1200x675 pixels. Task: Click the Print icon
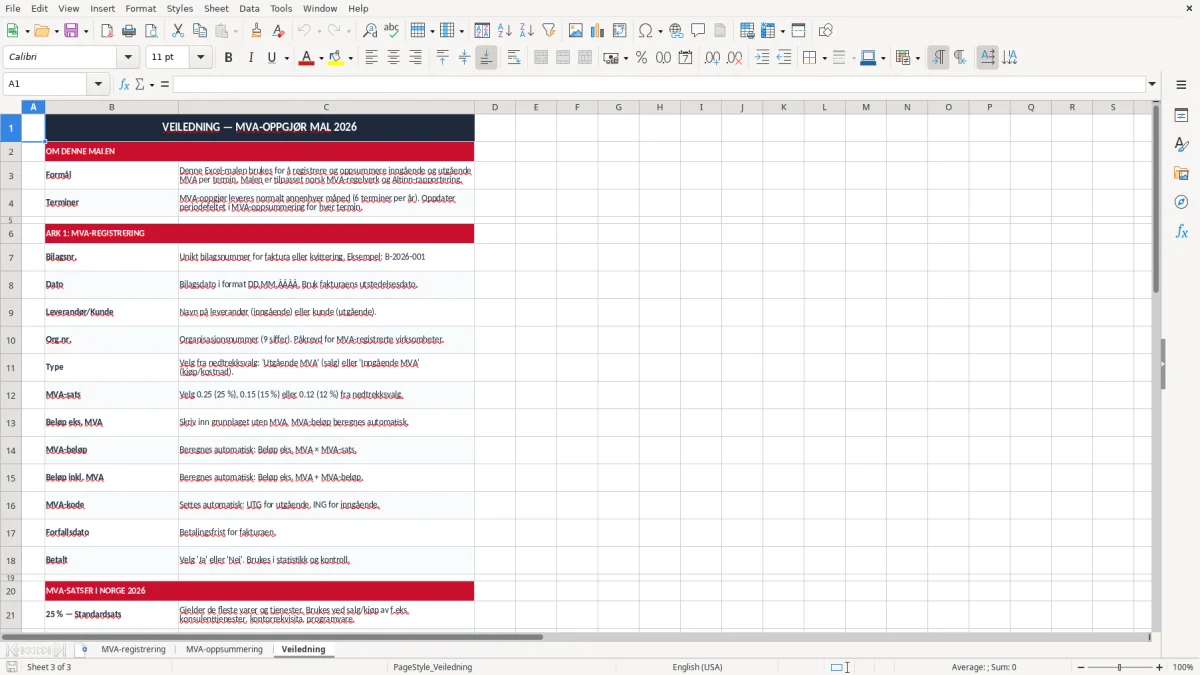pos(129,31)
